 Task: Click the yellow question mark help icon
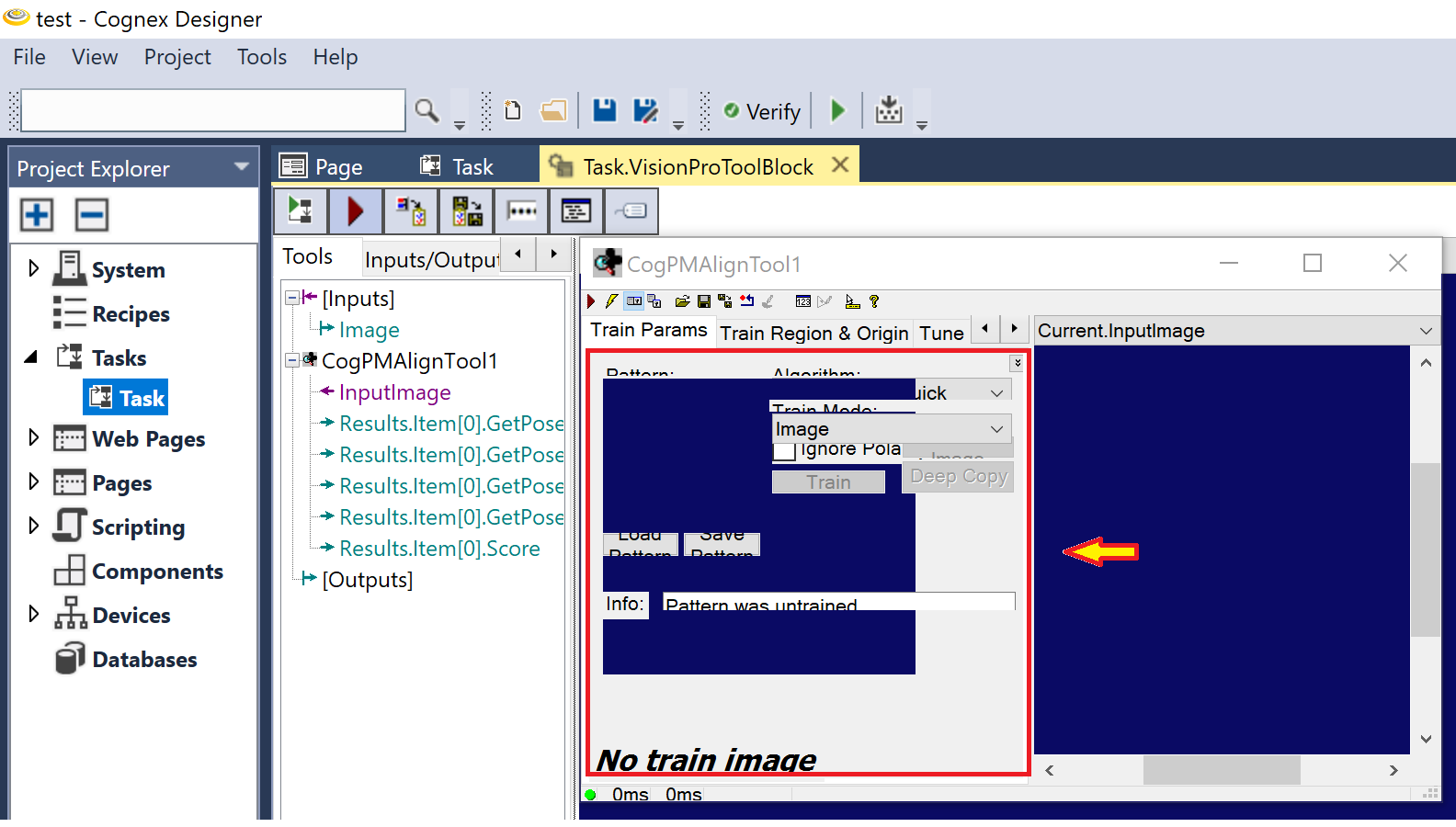pyautogui.click(x=874, y=301)
